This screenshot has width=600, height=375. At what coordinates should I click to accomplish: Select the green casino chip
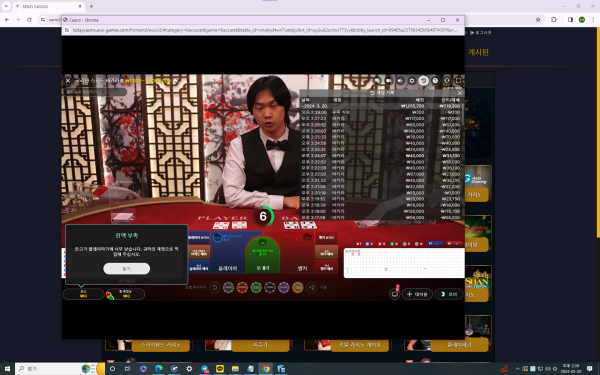tap(256, 287)
